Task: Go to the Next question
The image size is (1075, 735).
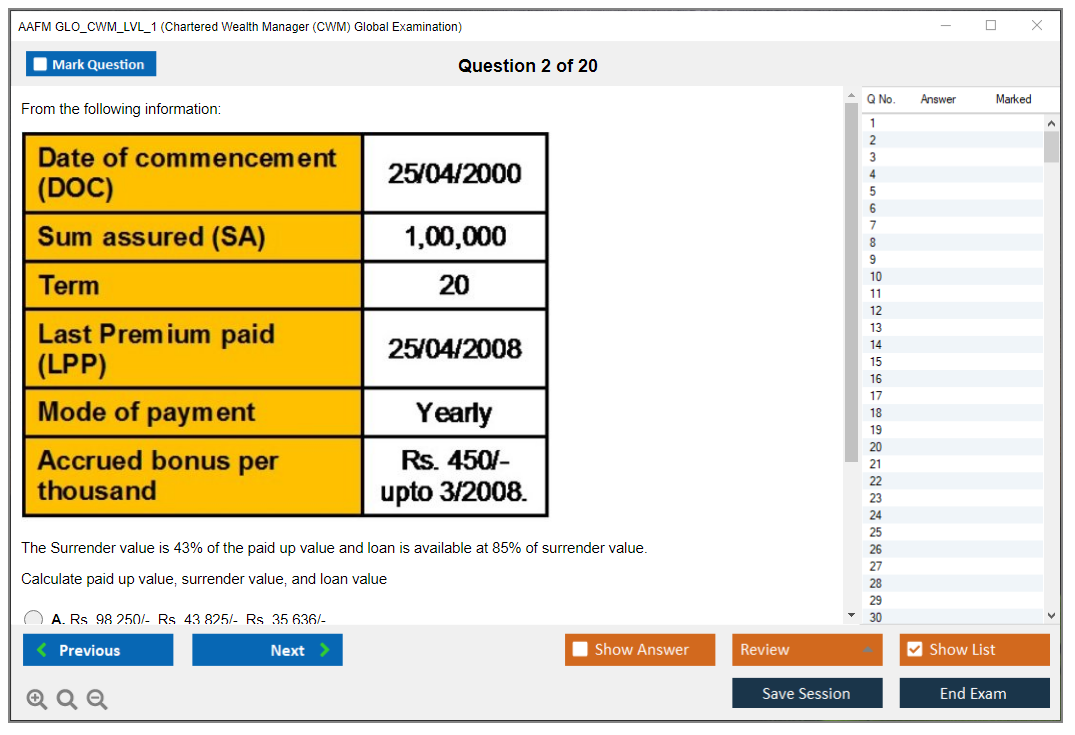Action: (267, 650)
